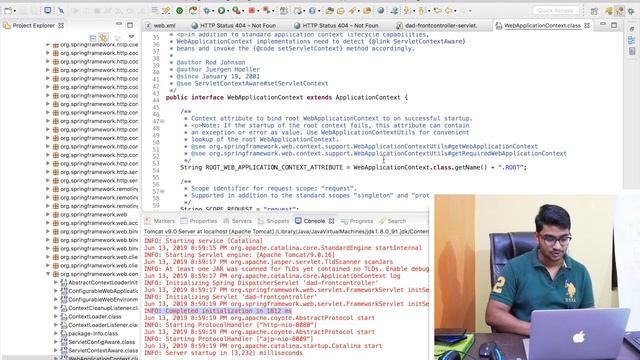
Task: Toggle code folding at line 57
Action: tap(162, 191)
